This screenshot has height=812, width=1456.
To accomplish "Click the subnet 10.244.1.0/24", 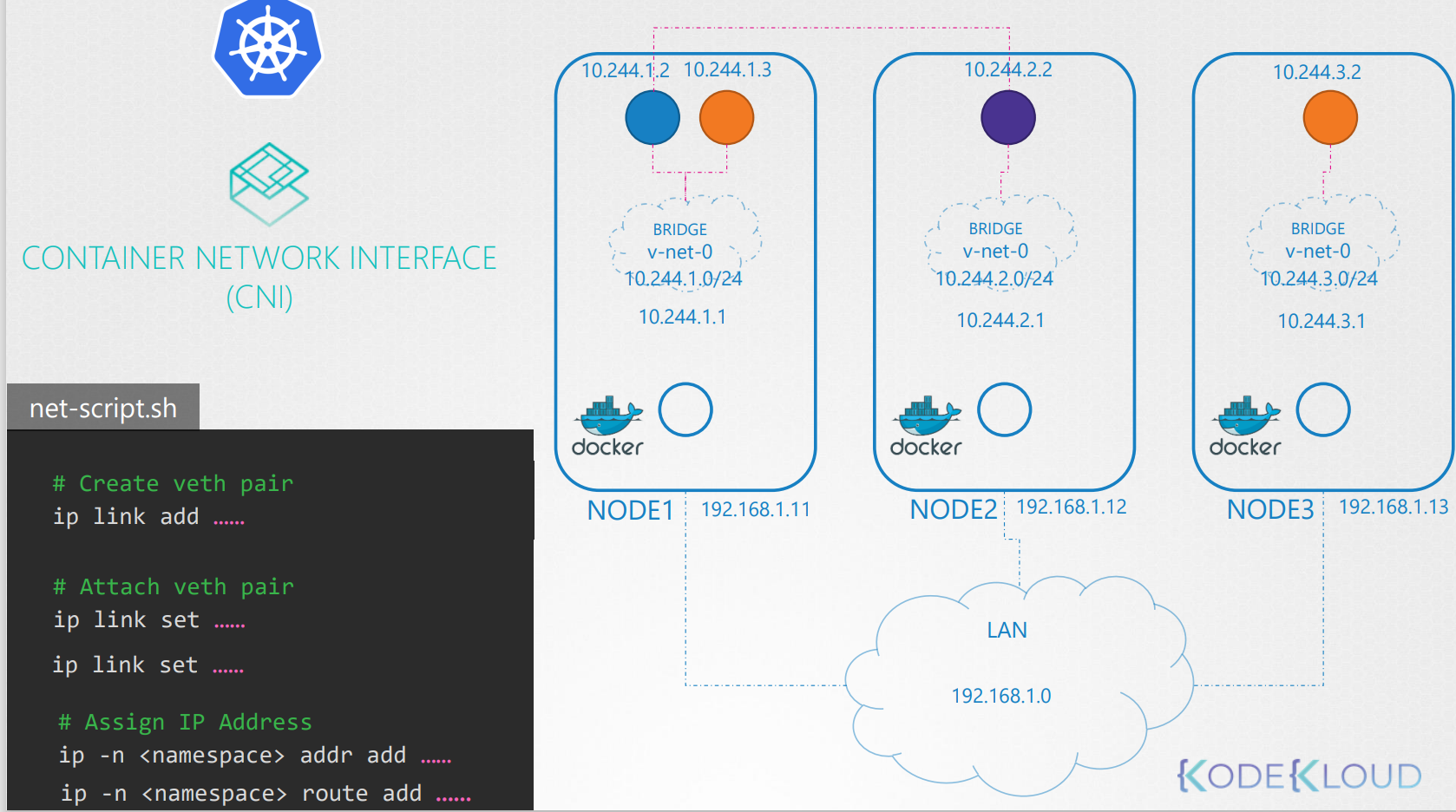I will 684,278.
